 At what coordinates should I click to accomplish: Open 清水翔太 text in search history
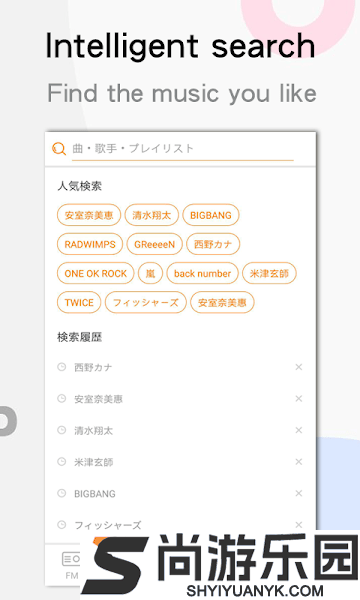pos(93,430)
